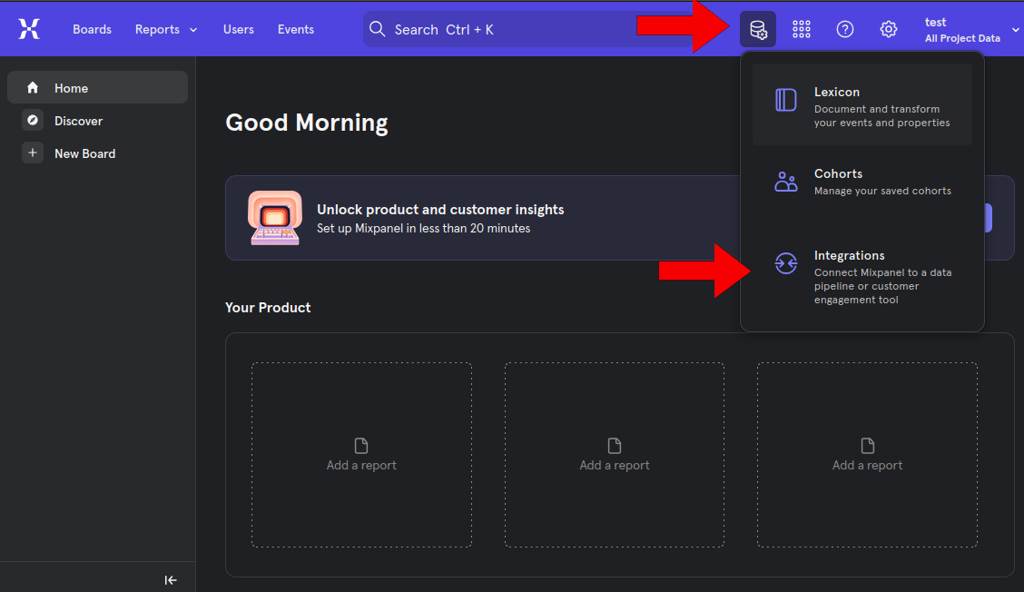Expand the Reports dropdown
1024x592 pixels.
coord(166,30)
